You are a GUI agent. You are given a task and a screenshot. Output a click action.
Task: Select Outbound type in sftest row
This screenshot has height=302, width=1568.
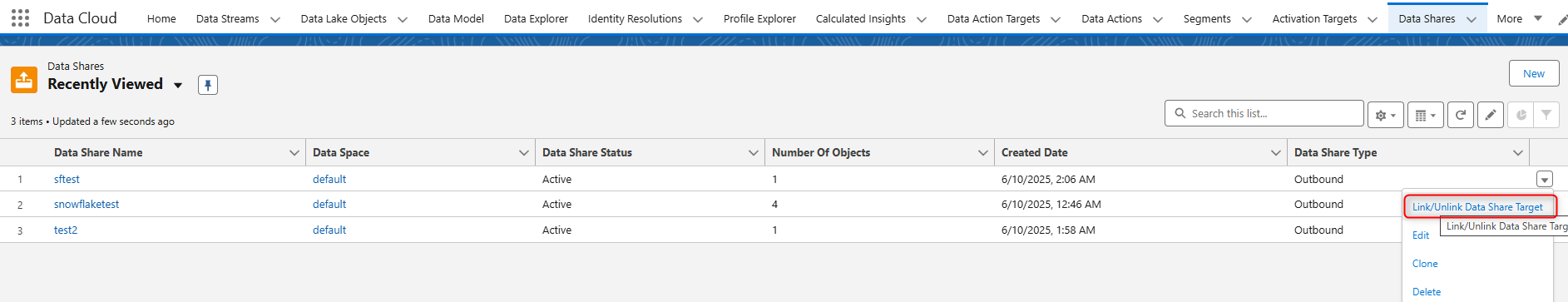point(1318,179)
